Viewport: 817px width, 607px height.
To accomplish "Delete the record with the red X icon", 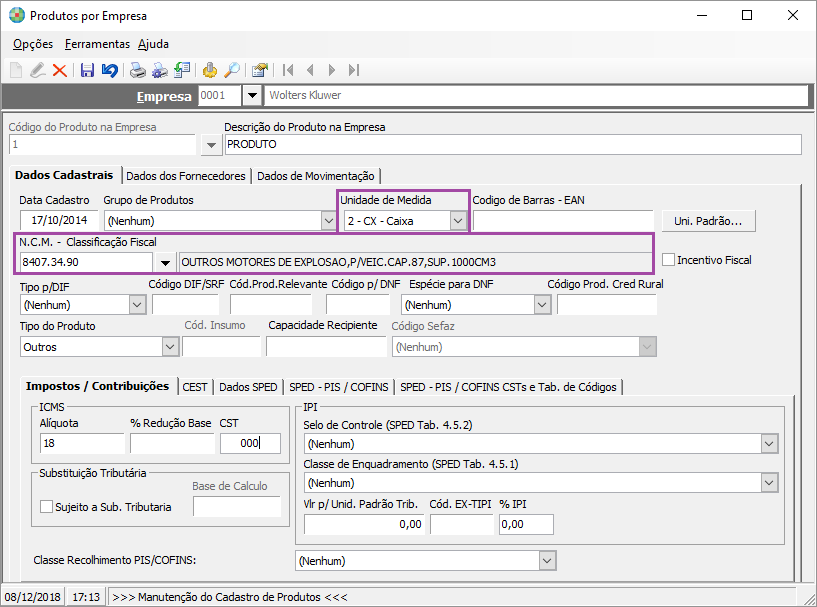I will click(x=60, y=70).
